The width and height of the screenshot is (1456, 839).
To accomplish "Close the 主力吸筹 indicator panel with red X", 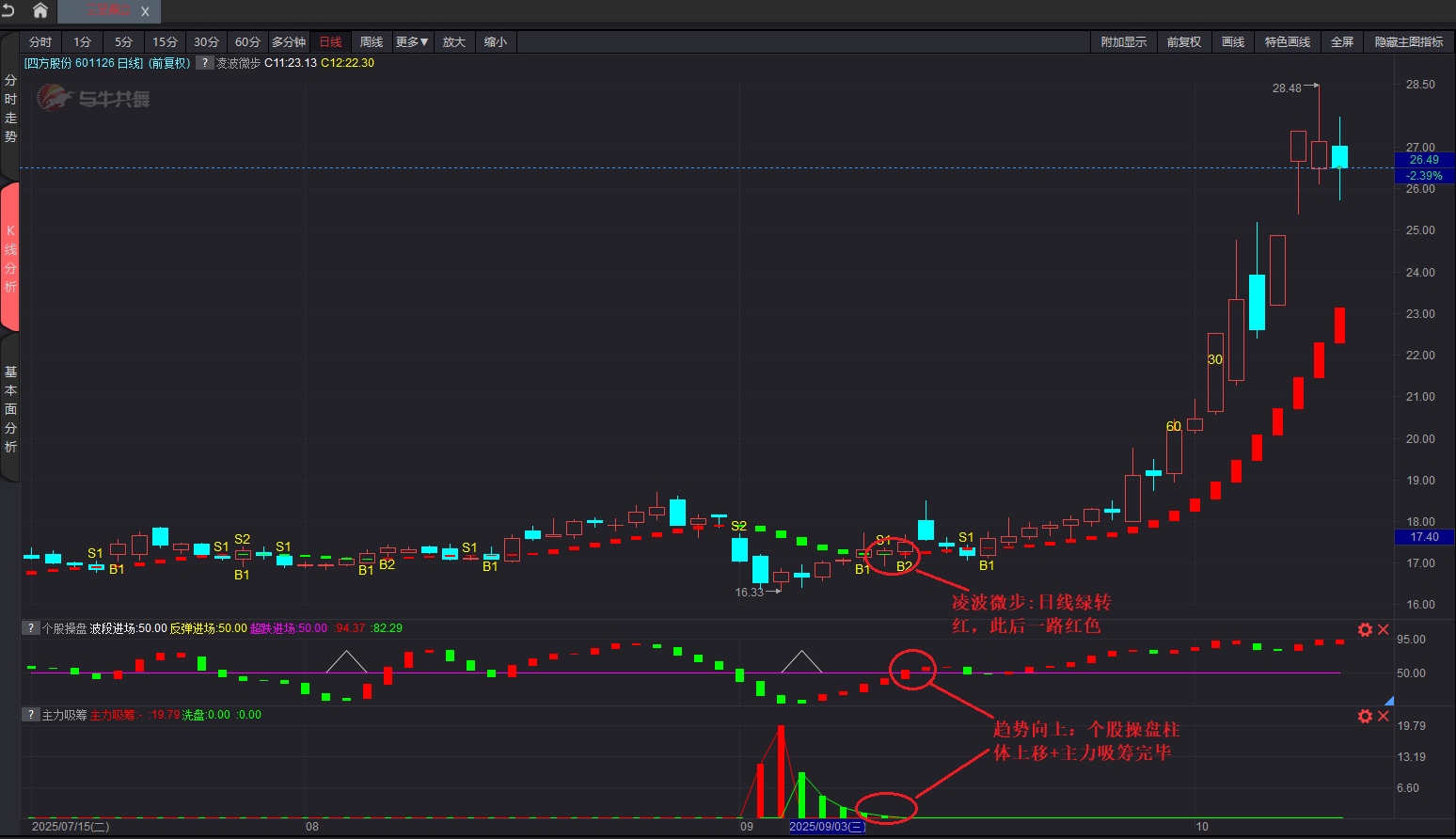I will 1384,716.
